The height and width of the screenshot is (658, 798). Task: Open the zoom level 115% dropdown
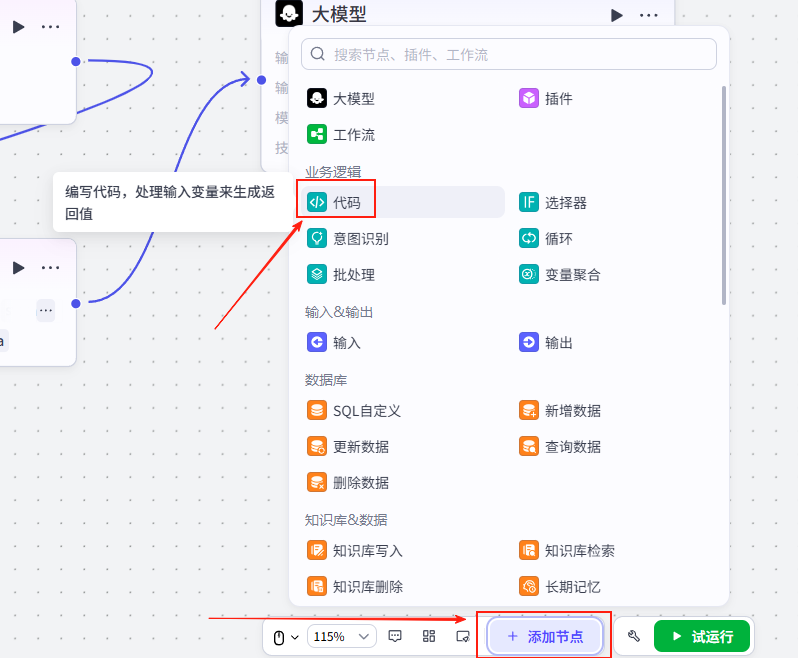tap(342, 636)
